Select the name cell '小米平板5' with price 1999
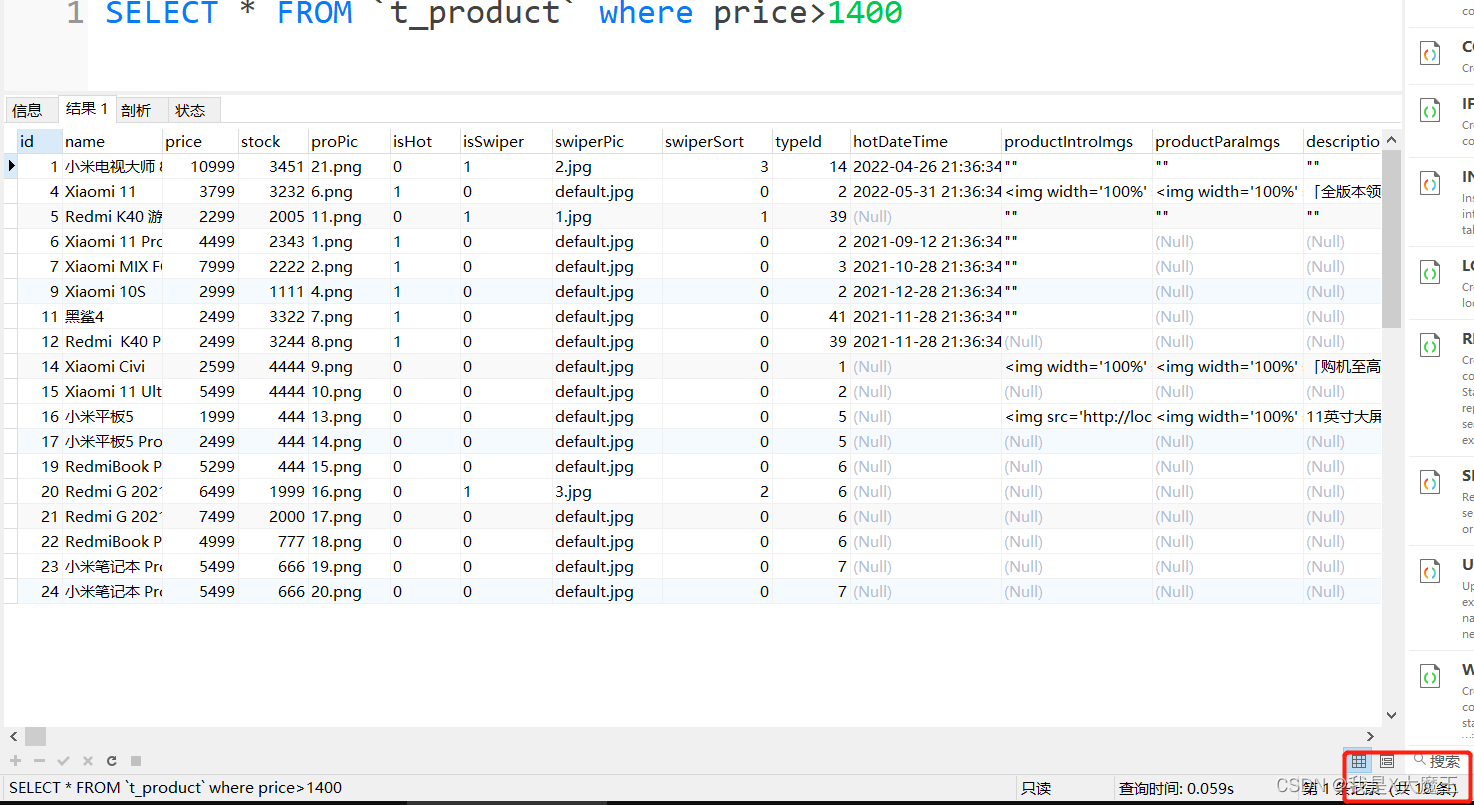The image size is (1474, 805). click(112, 416)
